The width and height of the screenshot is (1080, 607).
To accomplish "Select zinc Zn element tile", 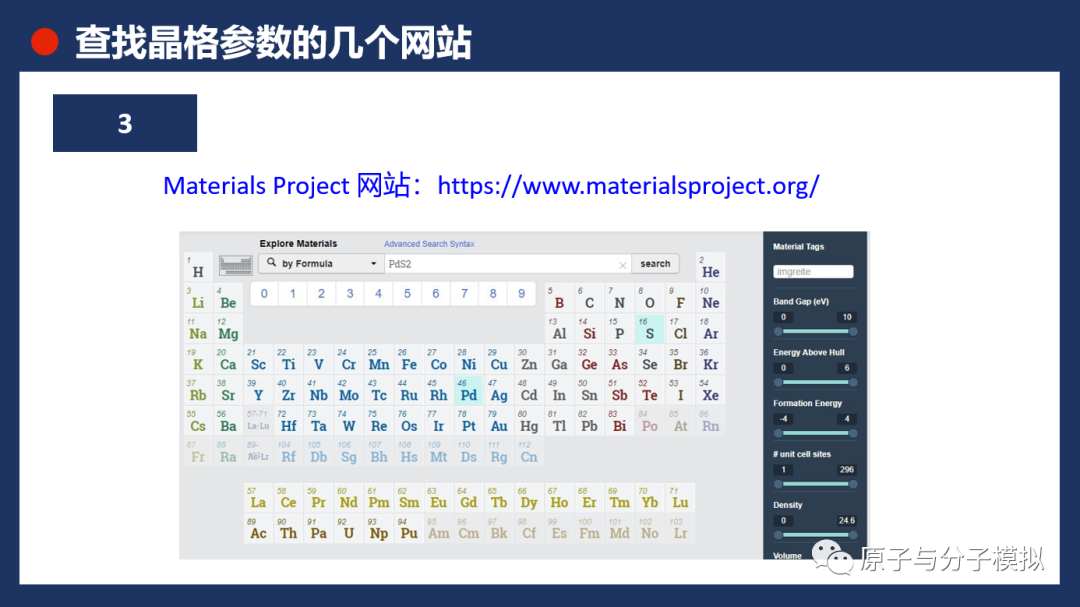I will 529,360.
